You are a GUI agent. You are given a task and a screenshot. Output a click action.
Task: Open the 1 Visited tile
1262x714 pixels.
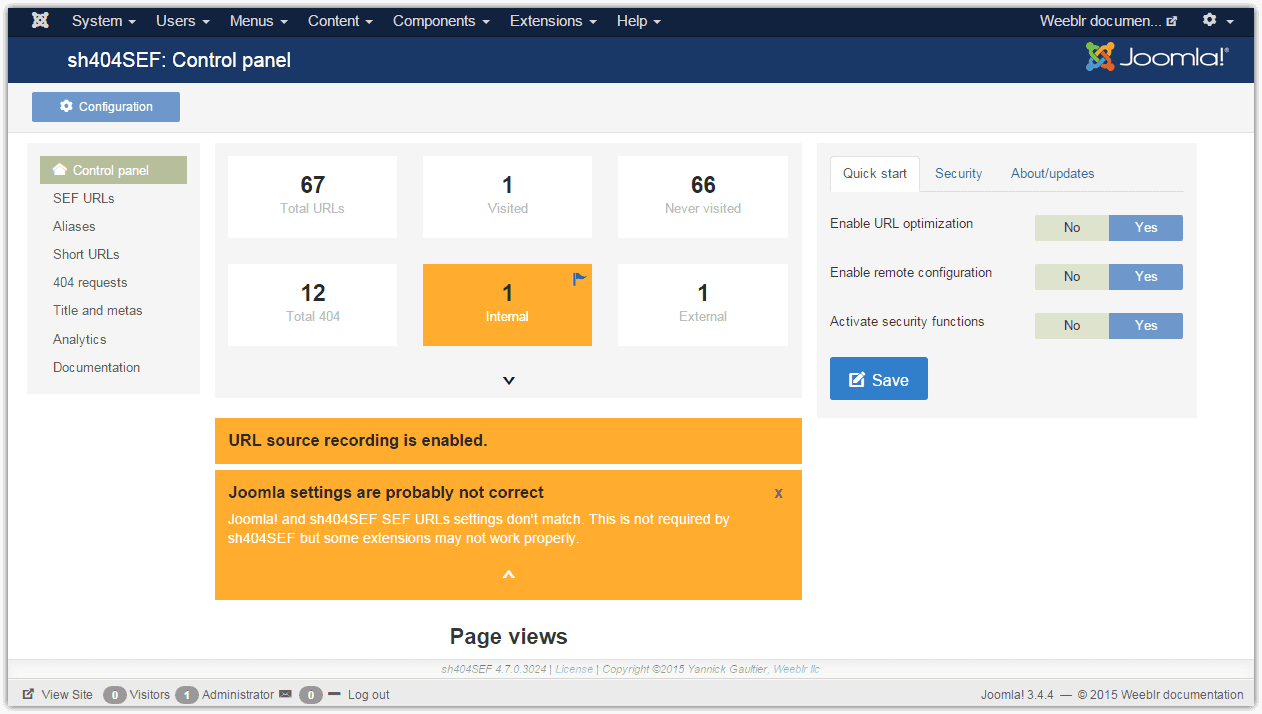coord(508,197)
